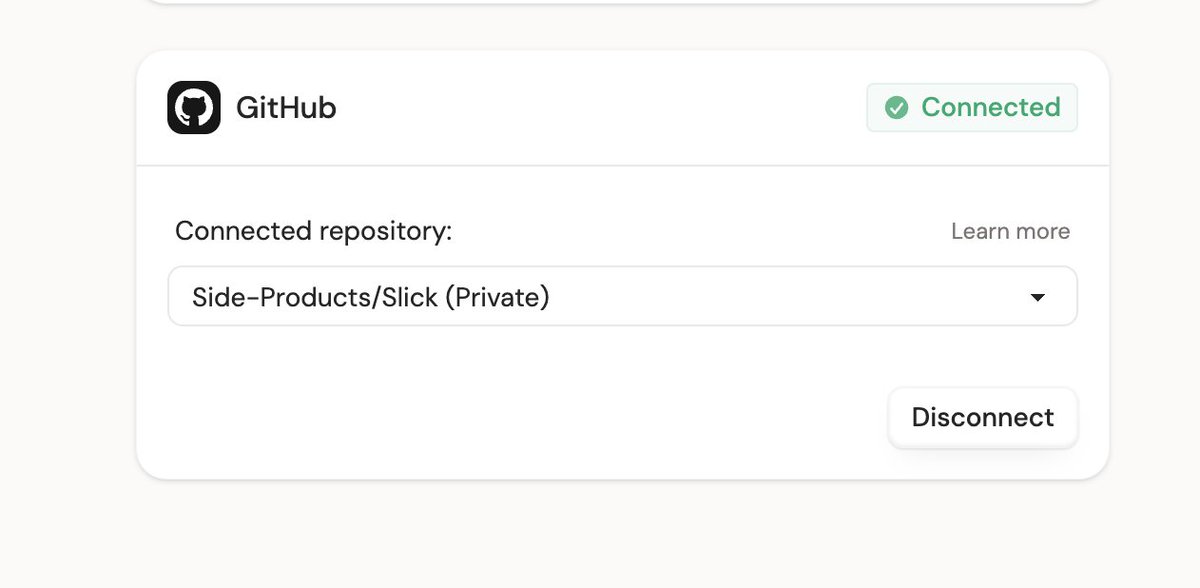The height and width of the screenshot is (588, 1200).
Task: Click the Disconnect button
Action: 983,417
